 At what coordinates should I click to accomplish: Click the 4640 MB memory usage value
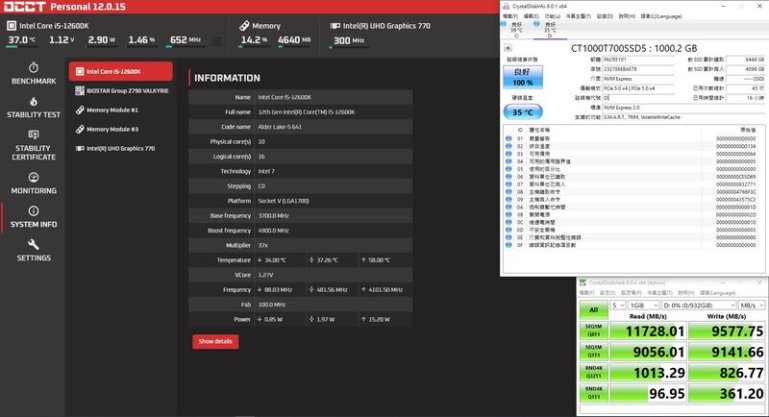tap(294, 40)
